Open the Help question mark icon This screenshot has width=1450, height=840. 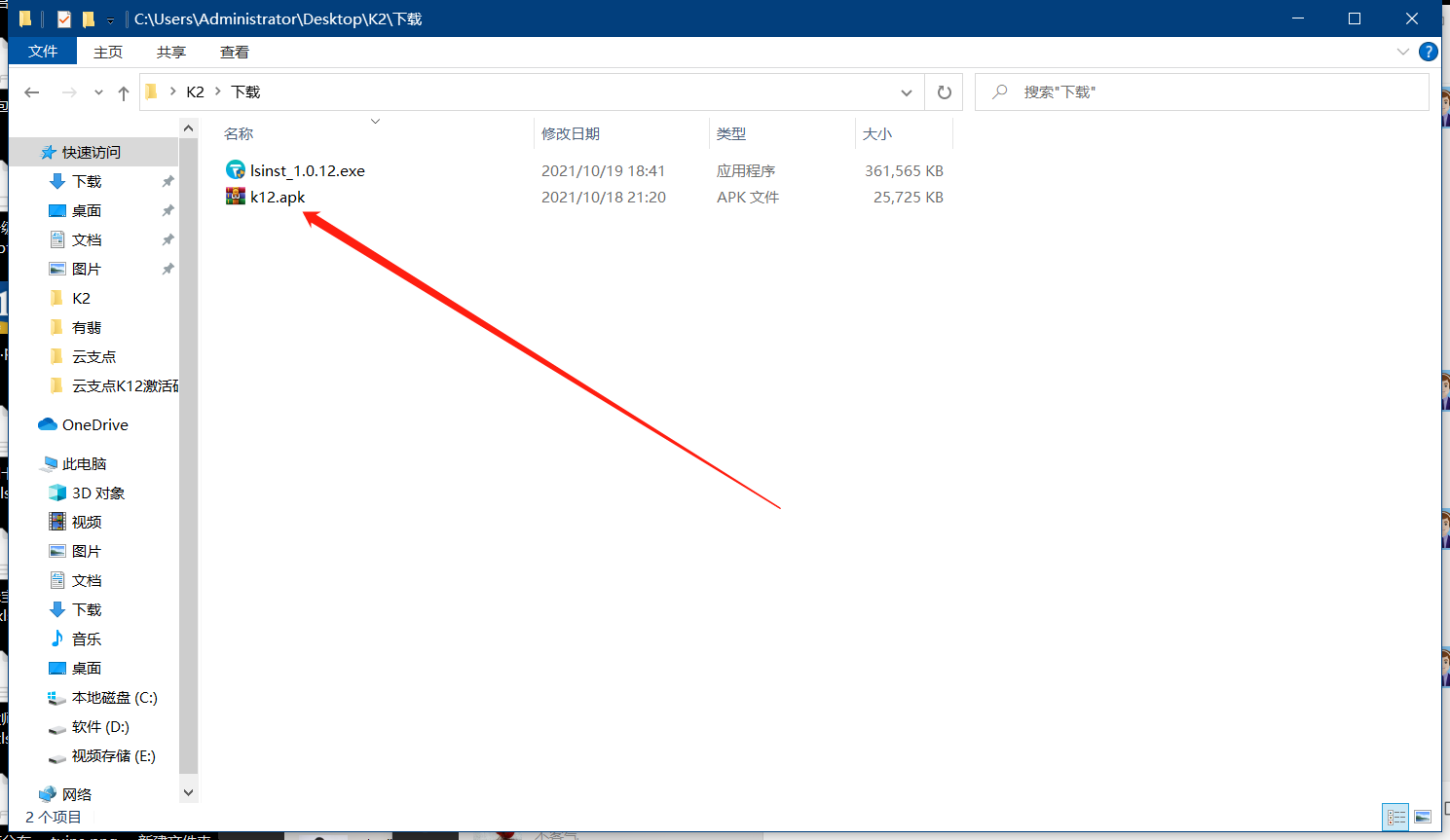(1429, 53)
